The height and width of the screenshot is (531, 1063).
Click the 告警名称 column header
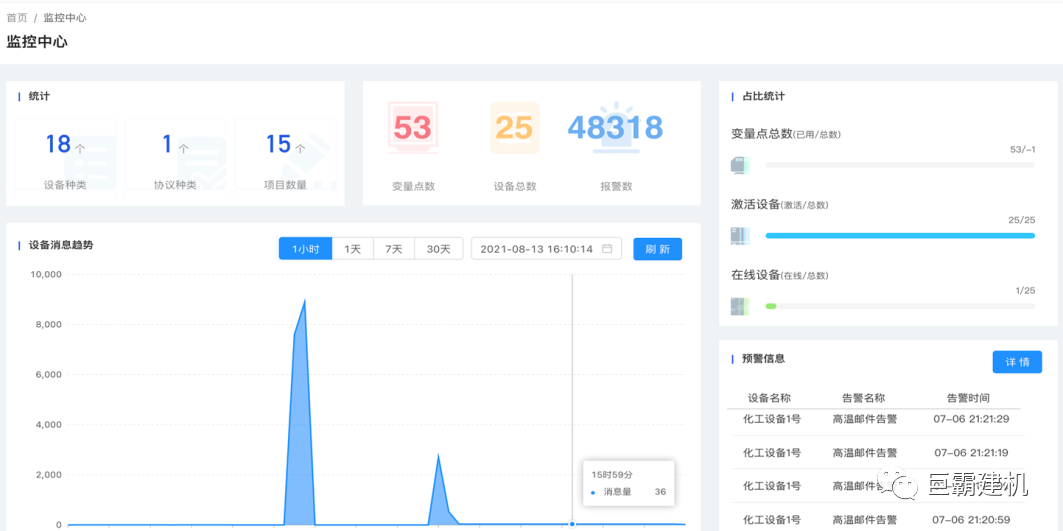pyautogui.click(x=864, y=398)
